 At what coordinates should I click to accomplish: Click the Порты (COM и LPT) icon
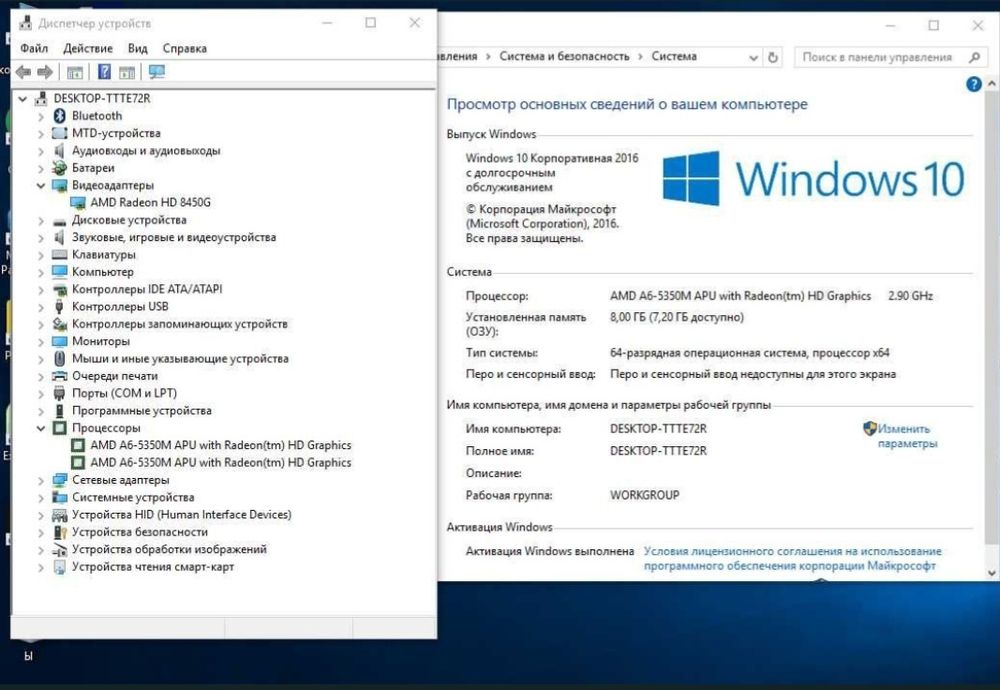coord(59,393)
